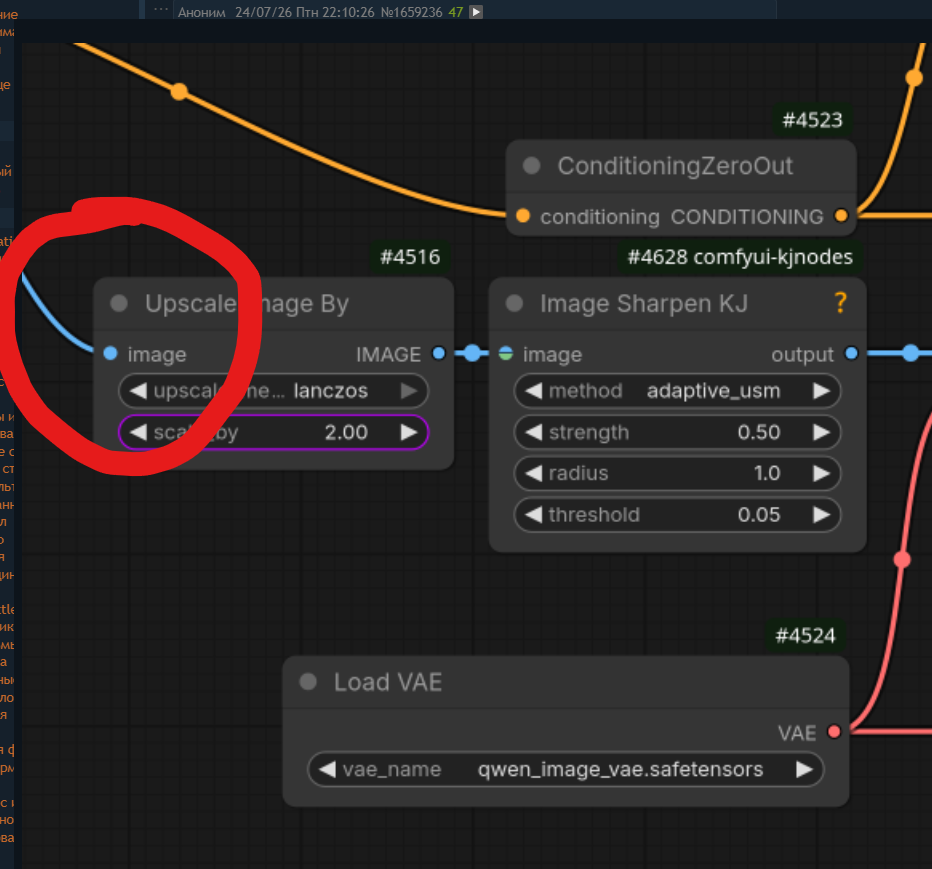Edit the threshold 0.05 field
Screen dimensions: 932x869
pyautogui.click(x=678, y=514)
